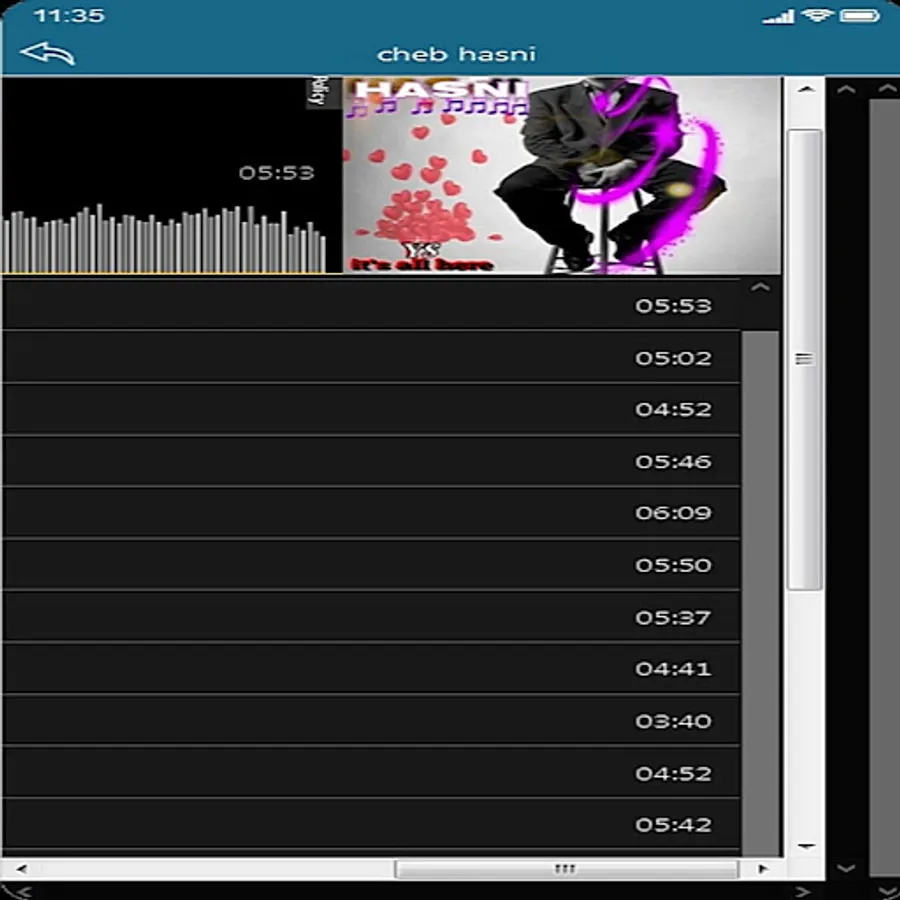Click the gray track list scrollbar thumb

click(760, 592)
